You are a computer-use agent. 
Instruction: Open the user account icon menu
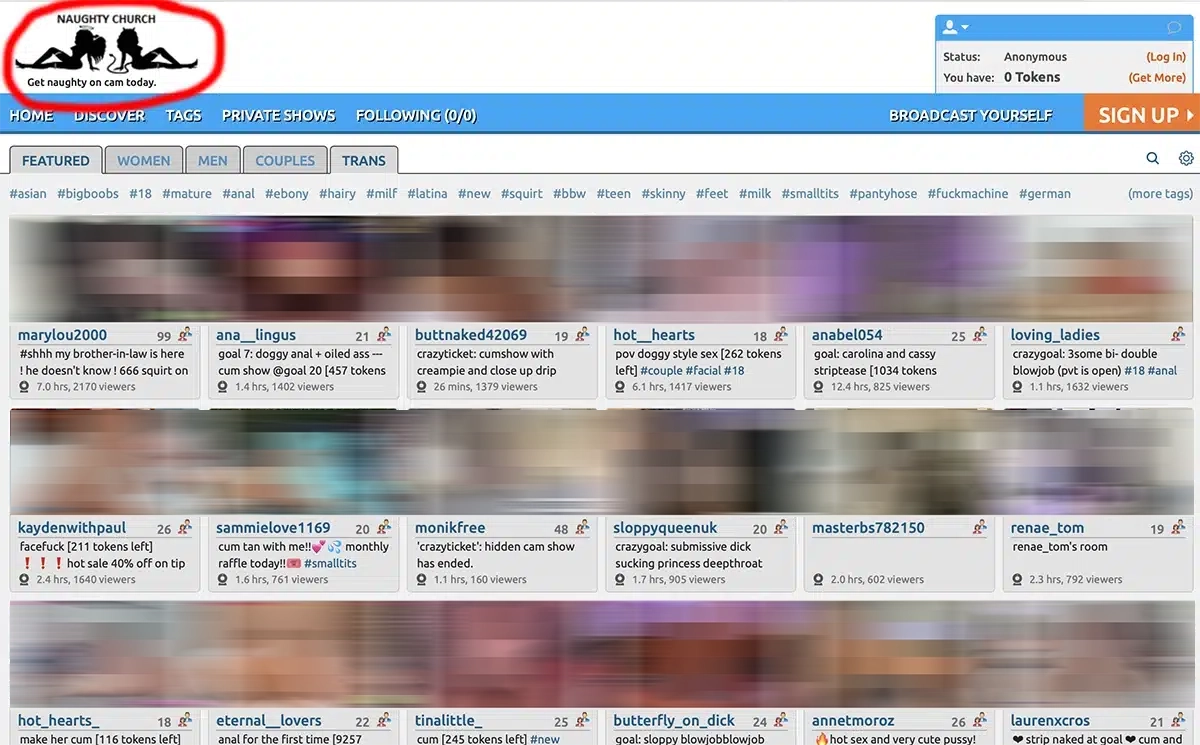tap(950, 26)
